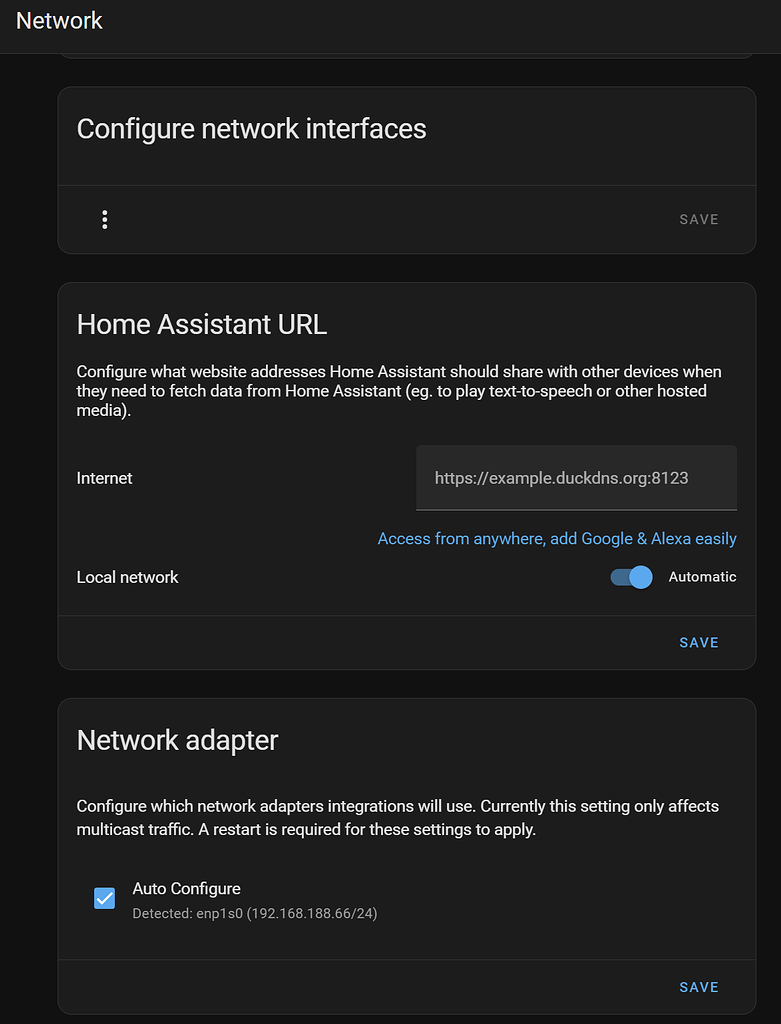Click the Internet row label
Screen dimensions: 781x1024
coord(104,478)
